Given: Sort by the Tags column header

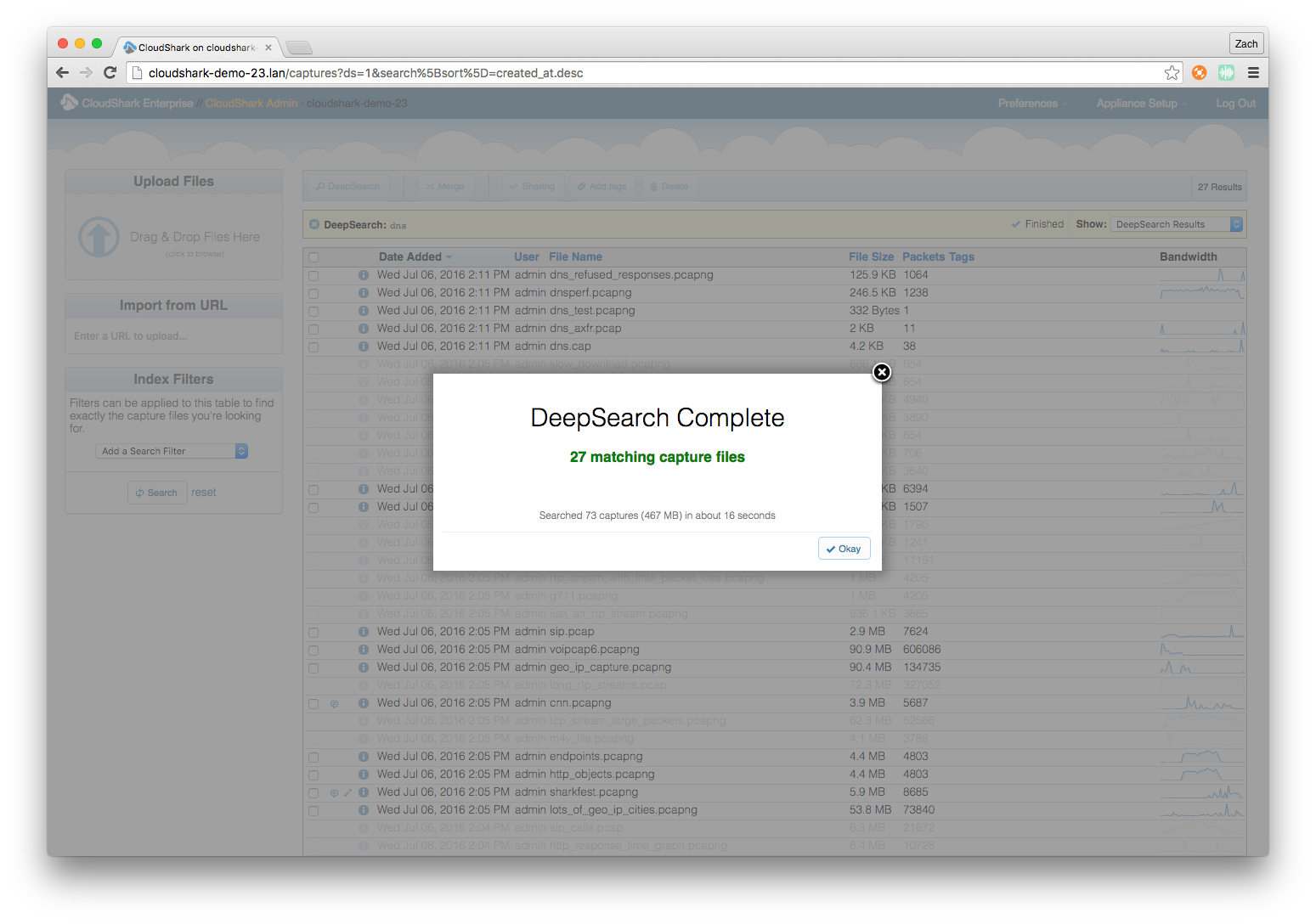Looking at the screenshot, I should point(962,256).
